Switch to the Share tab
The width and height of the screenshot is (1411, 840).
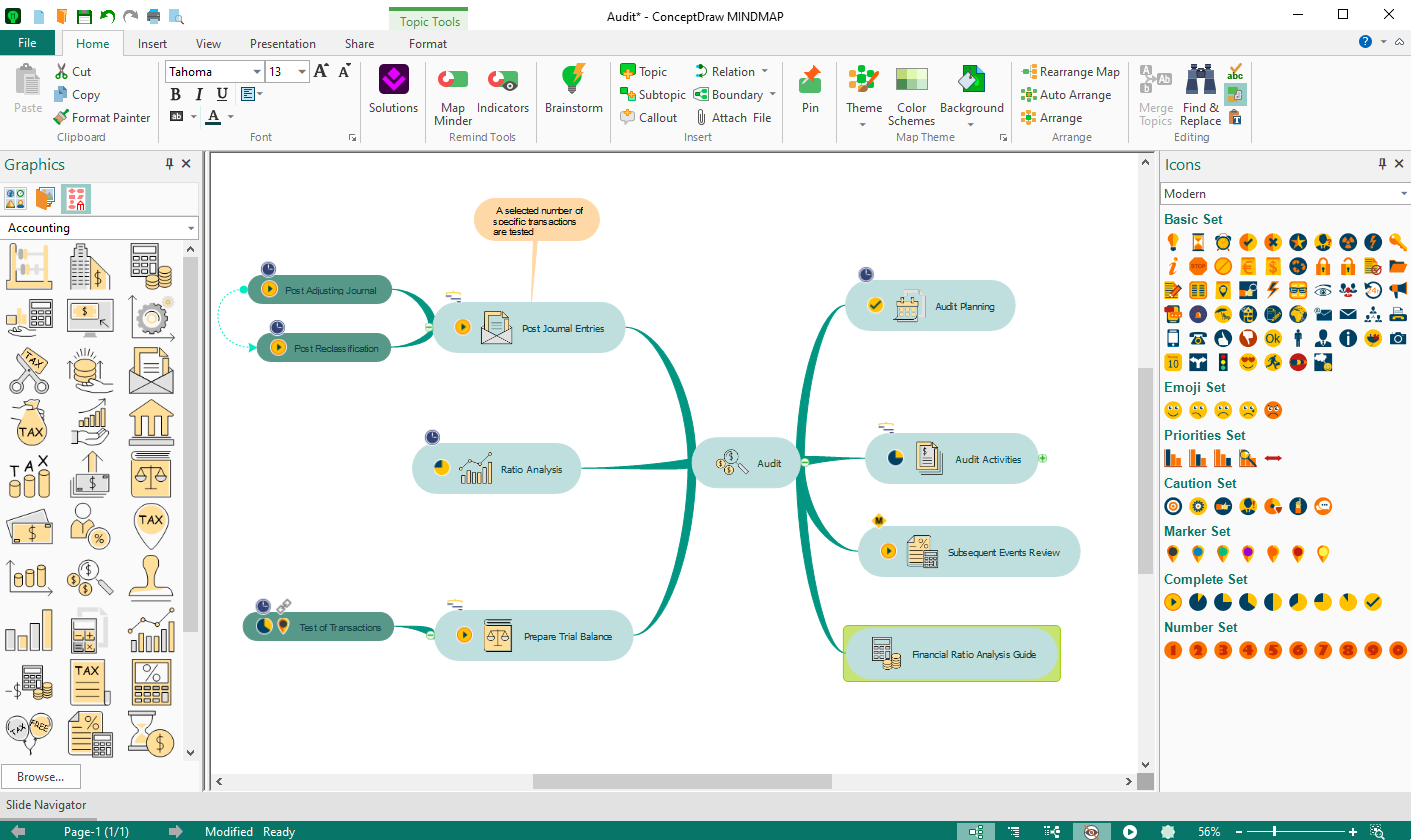click(360, 43)
